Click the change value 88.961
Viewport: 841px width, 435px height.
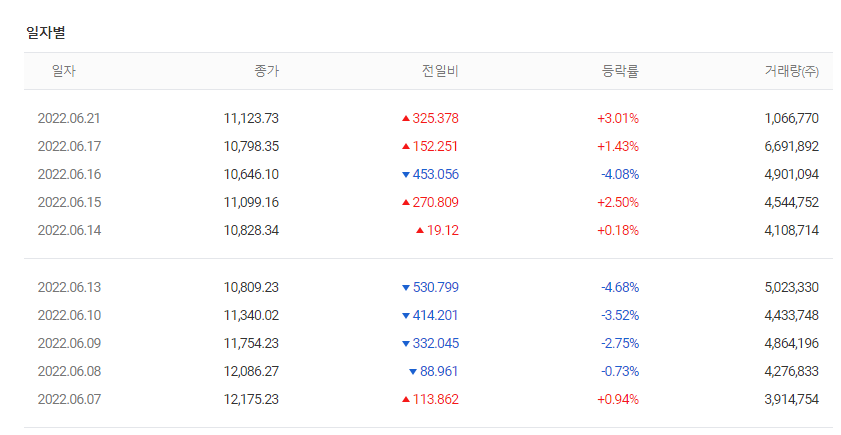439,371
